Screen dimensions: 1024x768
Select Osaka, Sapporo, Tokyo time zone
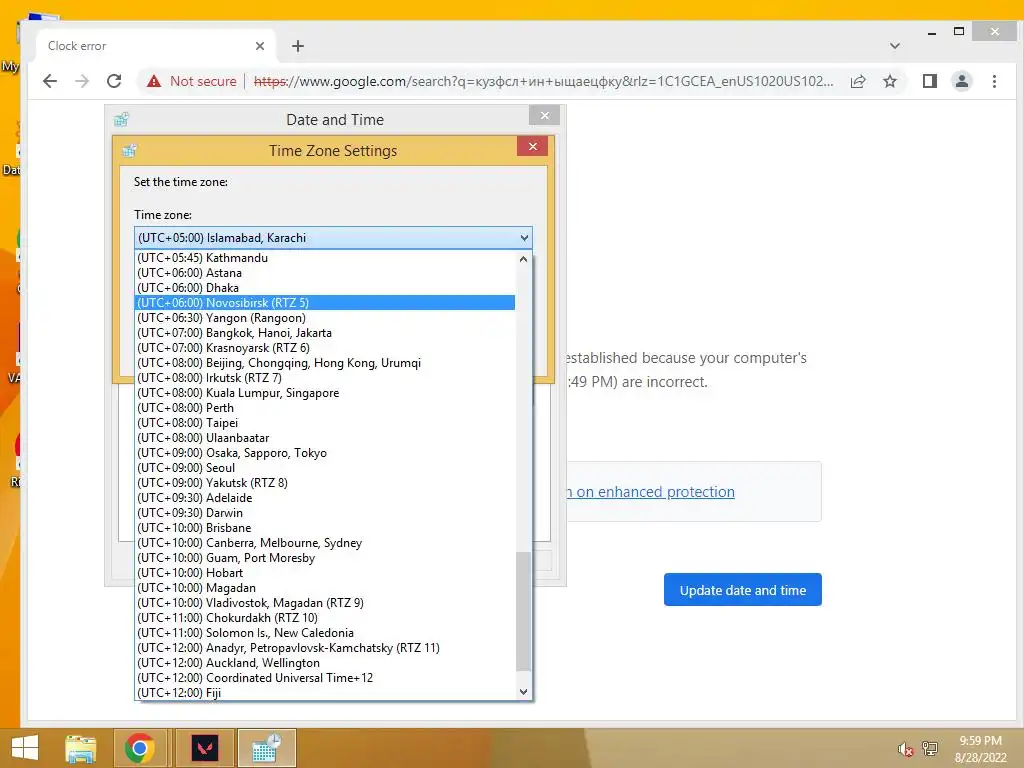(x=325, y=453)
